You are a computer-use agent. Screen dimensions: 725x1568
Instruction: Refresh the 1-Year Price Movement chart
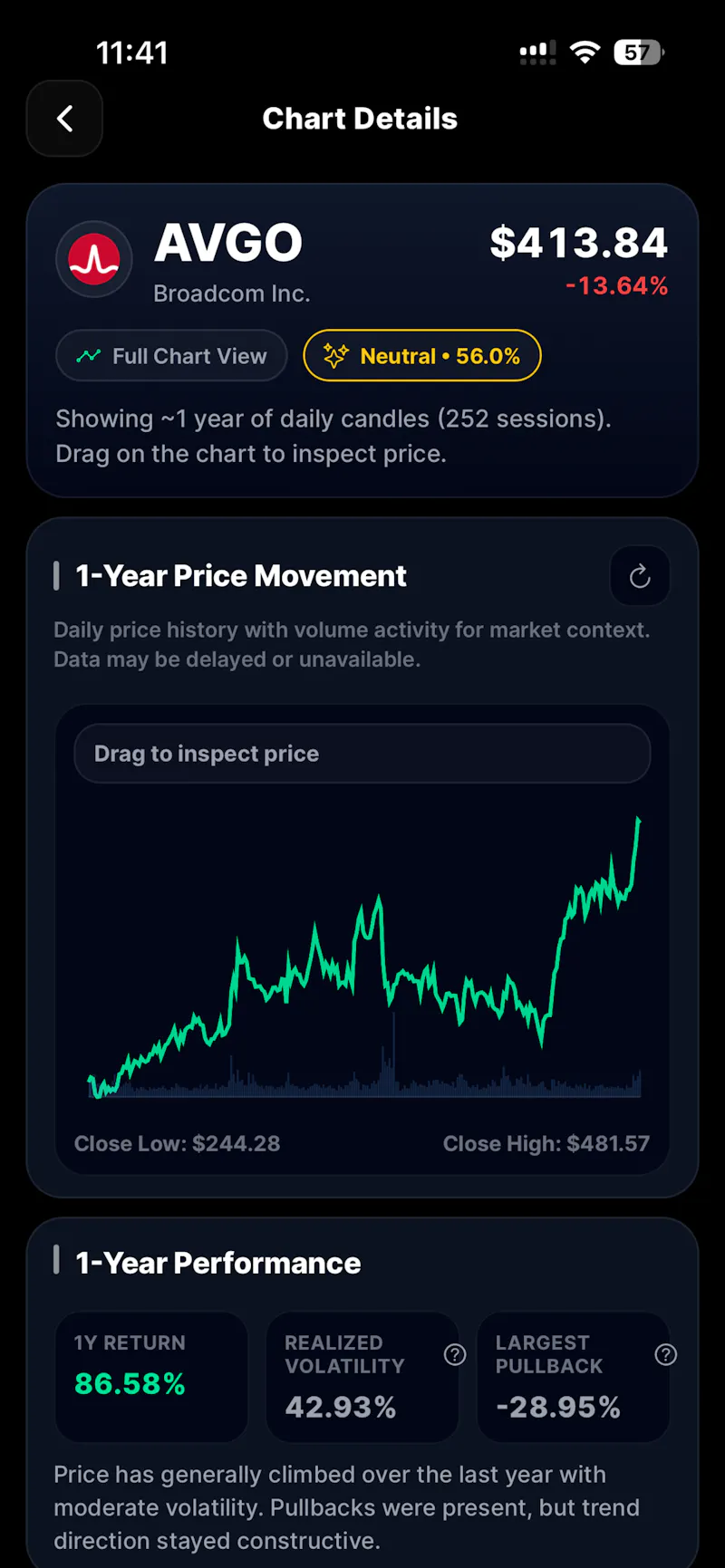(x=640, y=576)
